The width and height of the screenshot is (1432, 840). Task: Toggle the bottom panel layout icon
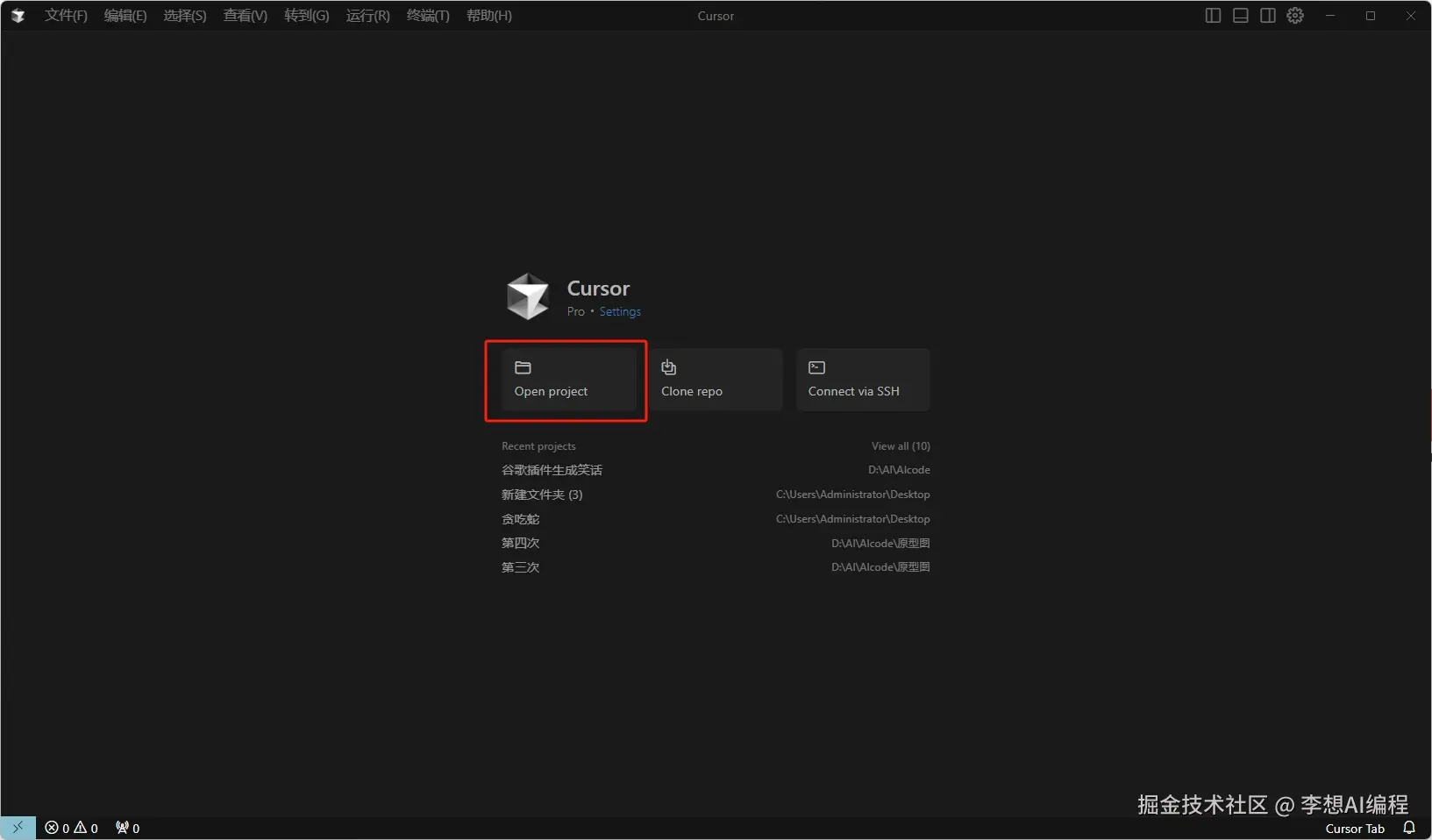[1240, 16]
